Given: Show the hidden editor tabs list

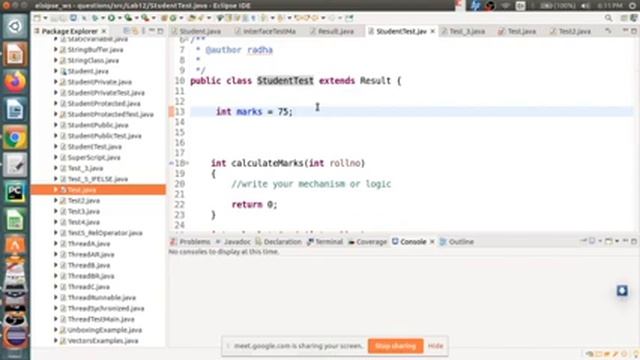Looking at the screenshot, I should (608, 31).
